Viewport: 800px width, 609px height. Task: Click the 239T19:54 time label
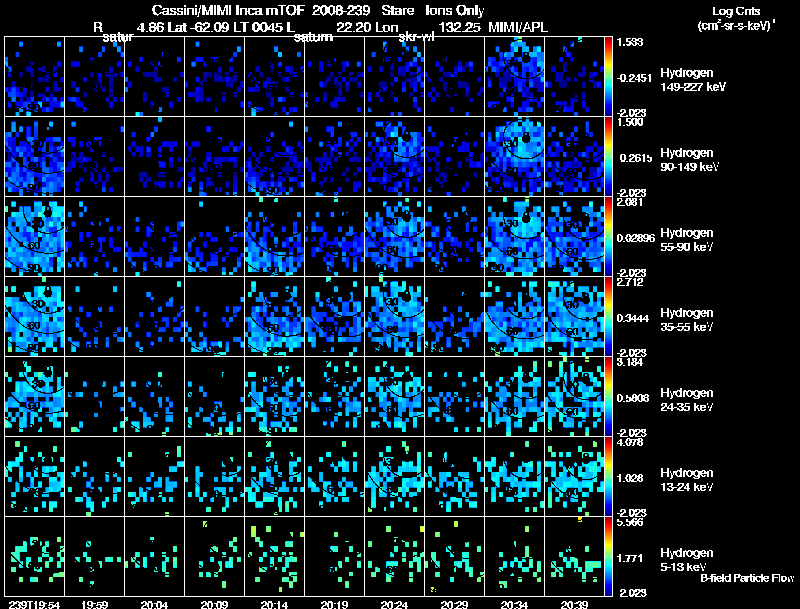coord(34,604)
